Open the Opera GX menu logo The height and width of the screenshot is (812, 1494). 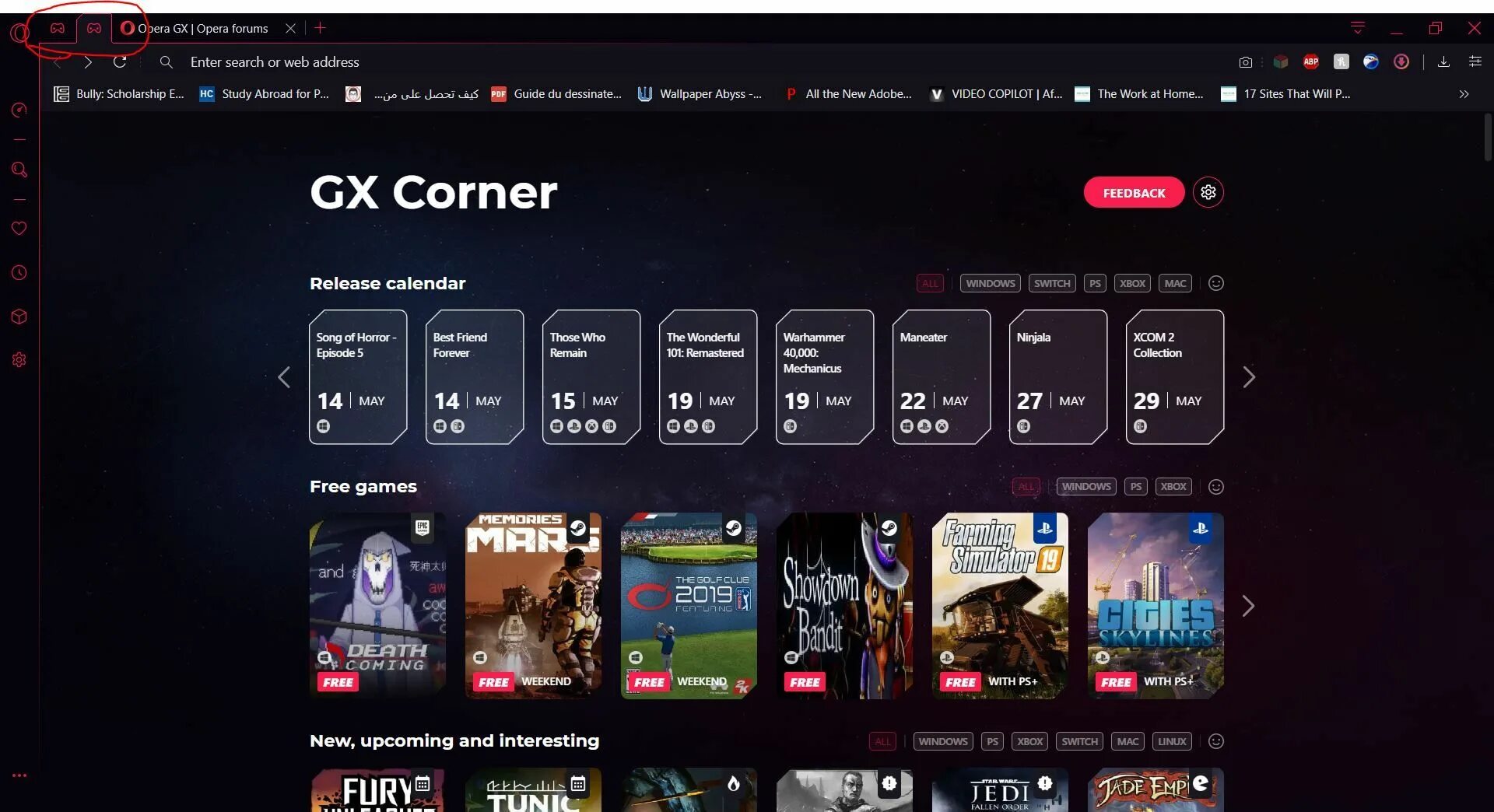[x=19, y=32]
